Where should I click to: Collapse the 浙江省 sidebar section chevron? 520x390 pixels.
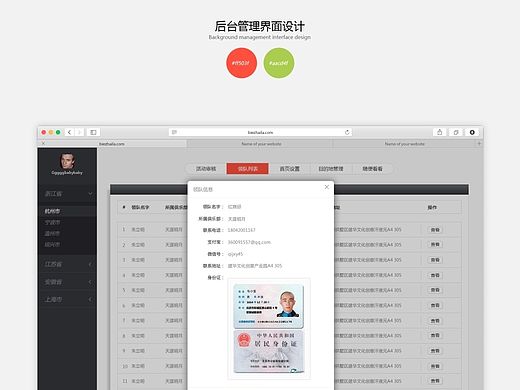pos(90,193)
